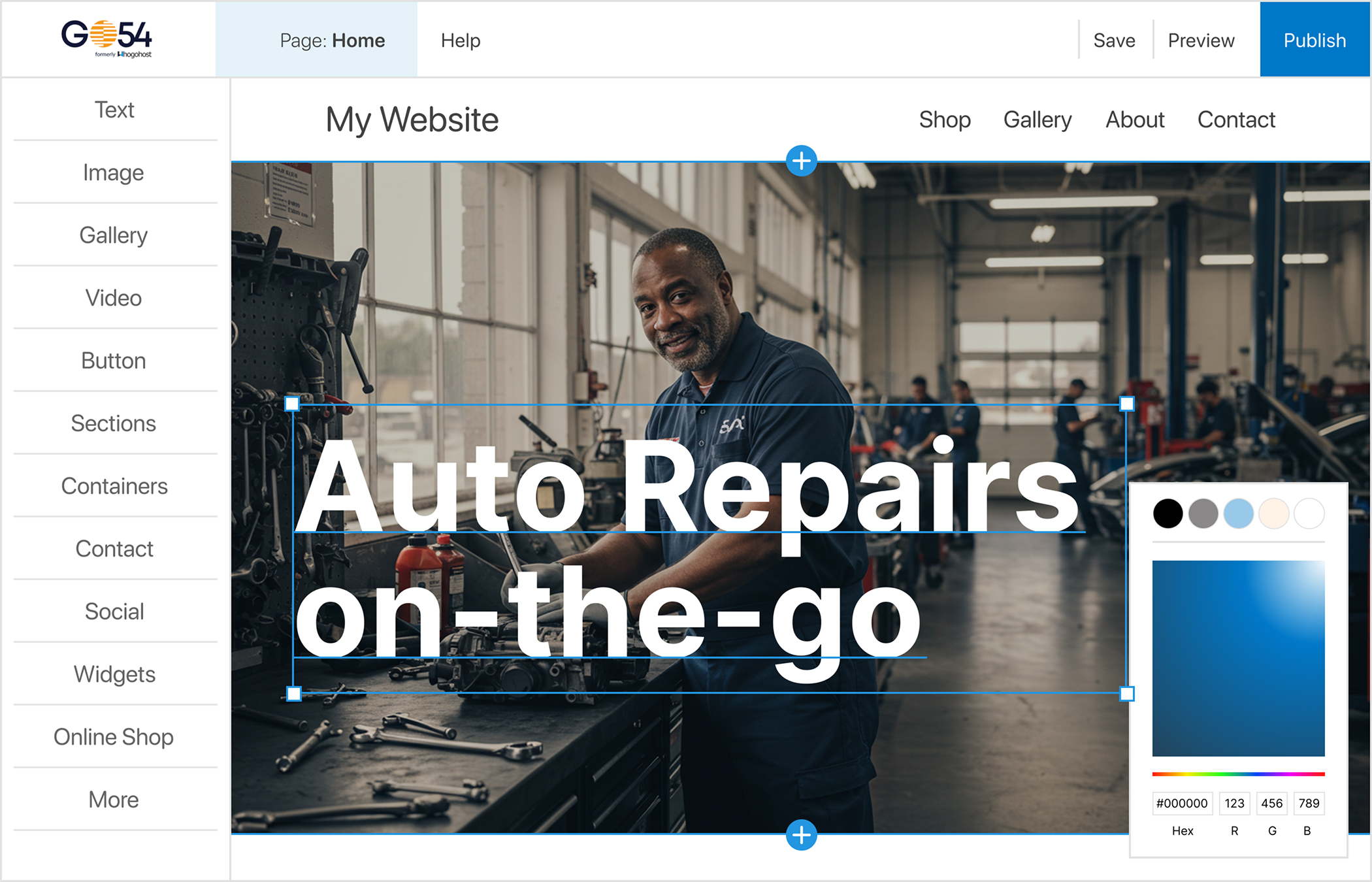Select the top-left resize handle of text box

point(292,404)
